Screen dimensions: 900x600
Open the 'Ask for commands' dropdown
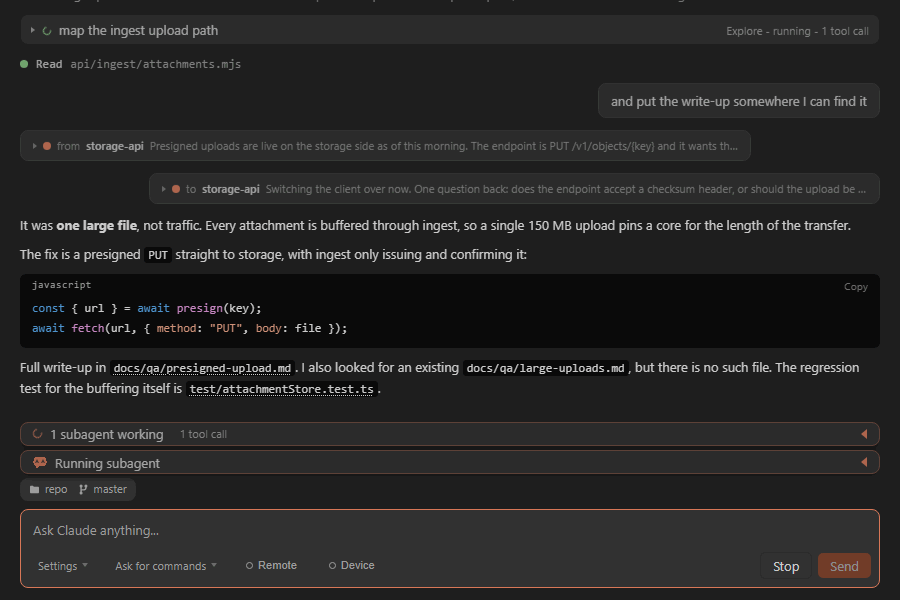click(x=166, y=566)
